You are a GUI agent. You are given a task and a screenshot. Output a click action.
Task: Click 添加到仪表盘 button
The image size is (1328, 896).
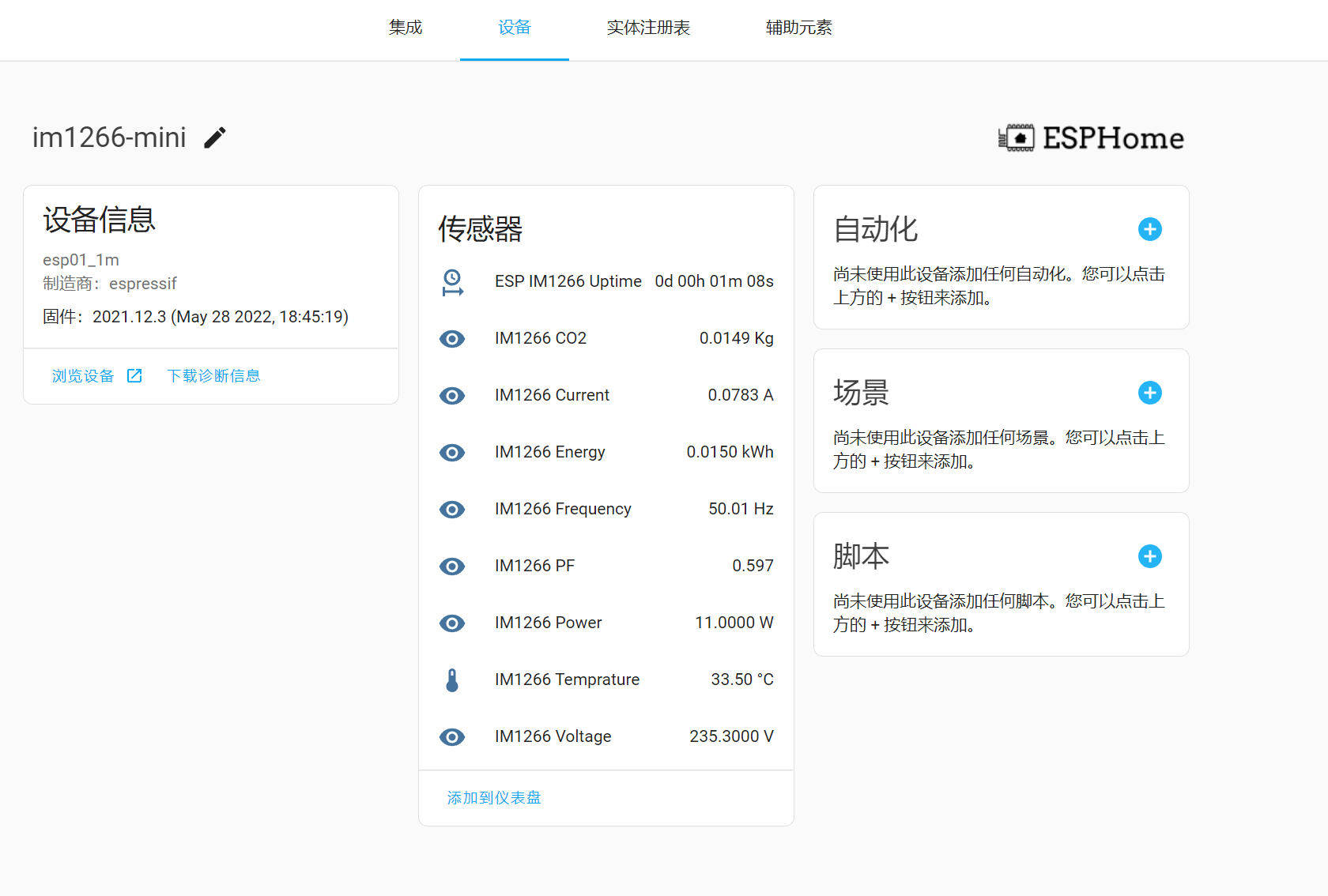[x=494, y=798]
